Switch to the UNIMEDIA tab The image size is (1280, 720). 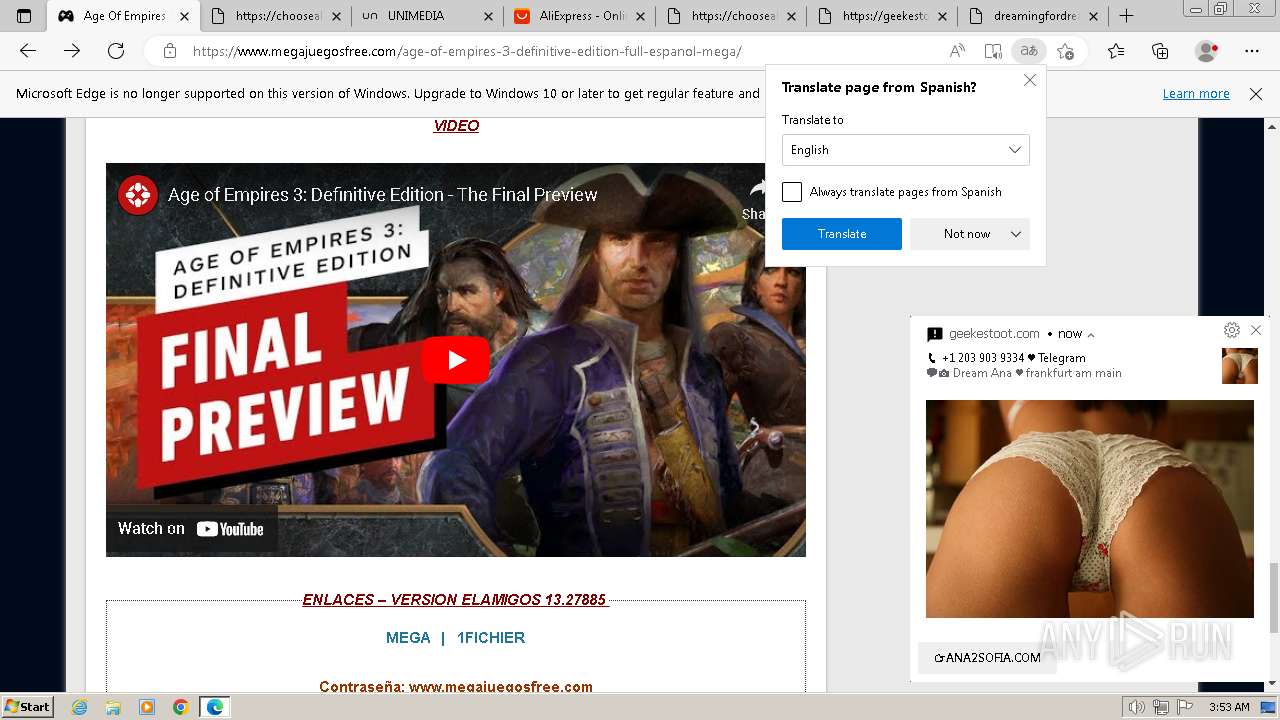(x=428, y=16)
